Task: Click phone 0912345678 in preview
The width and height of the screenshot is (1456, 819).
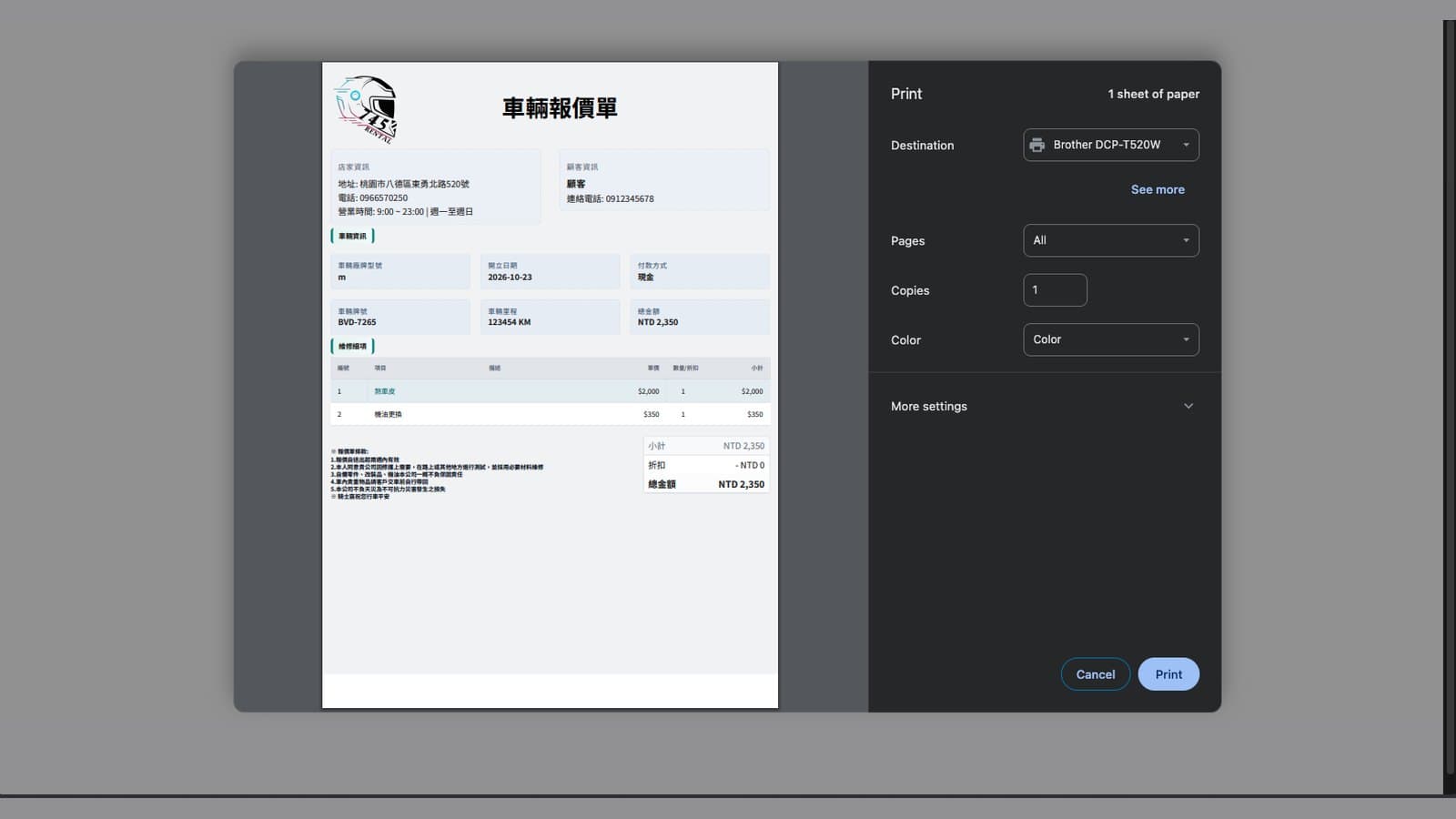Action: click(x=630, y=198)
